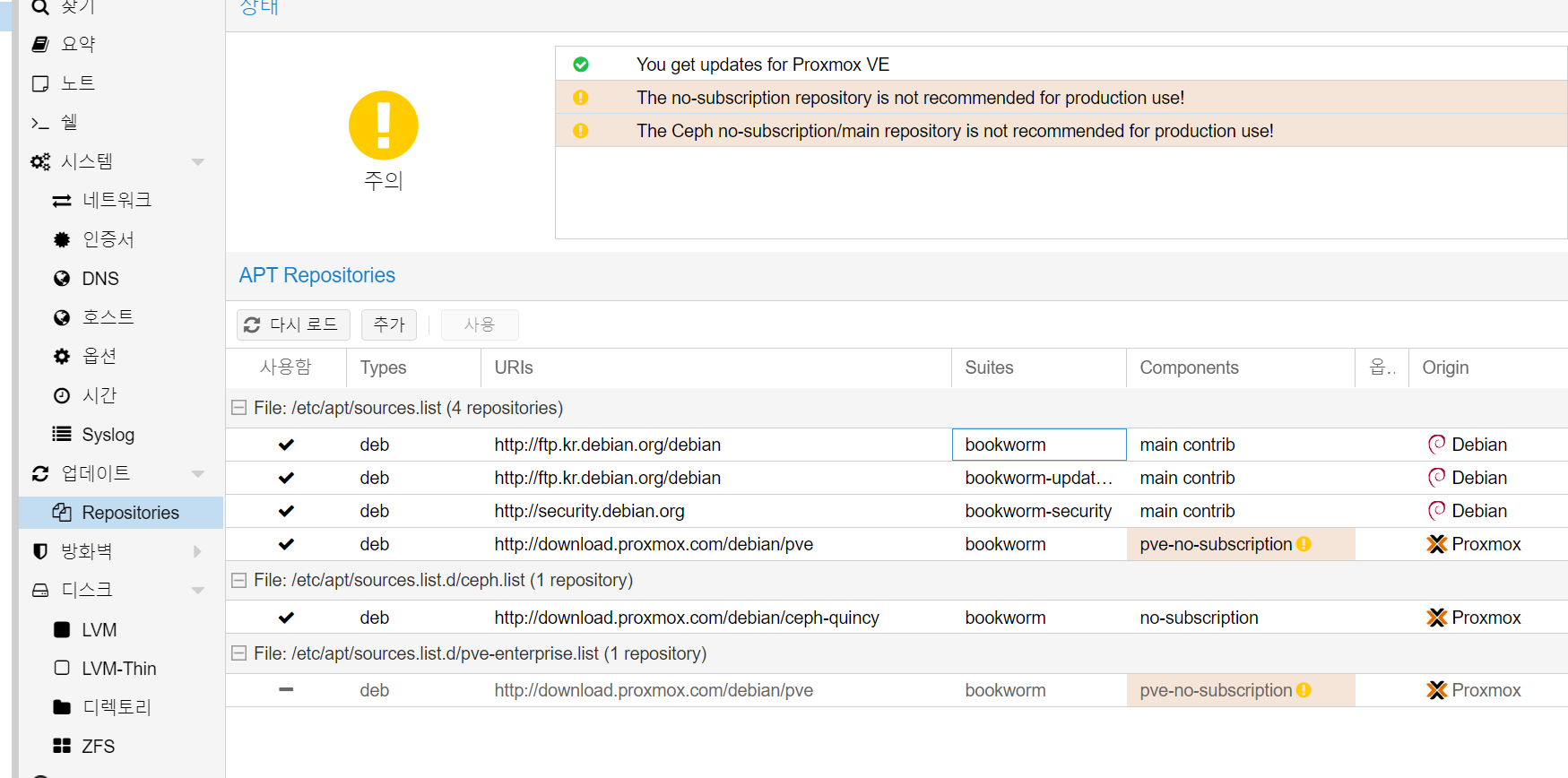Click warning icon for no-subscription repository message
The image size is (1568, 778).
coord(581,98)
